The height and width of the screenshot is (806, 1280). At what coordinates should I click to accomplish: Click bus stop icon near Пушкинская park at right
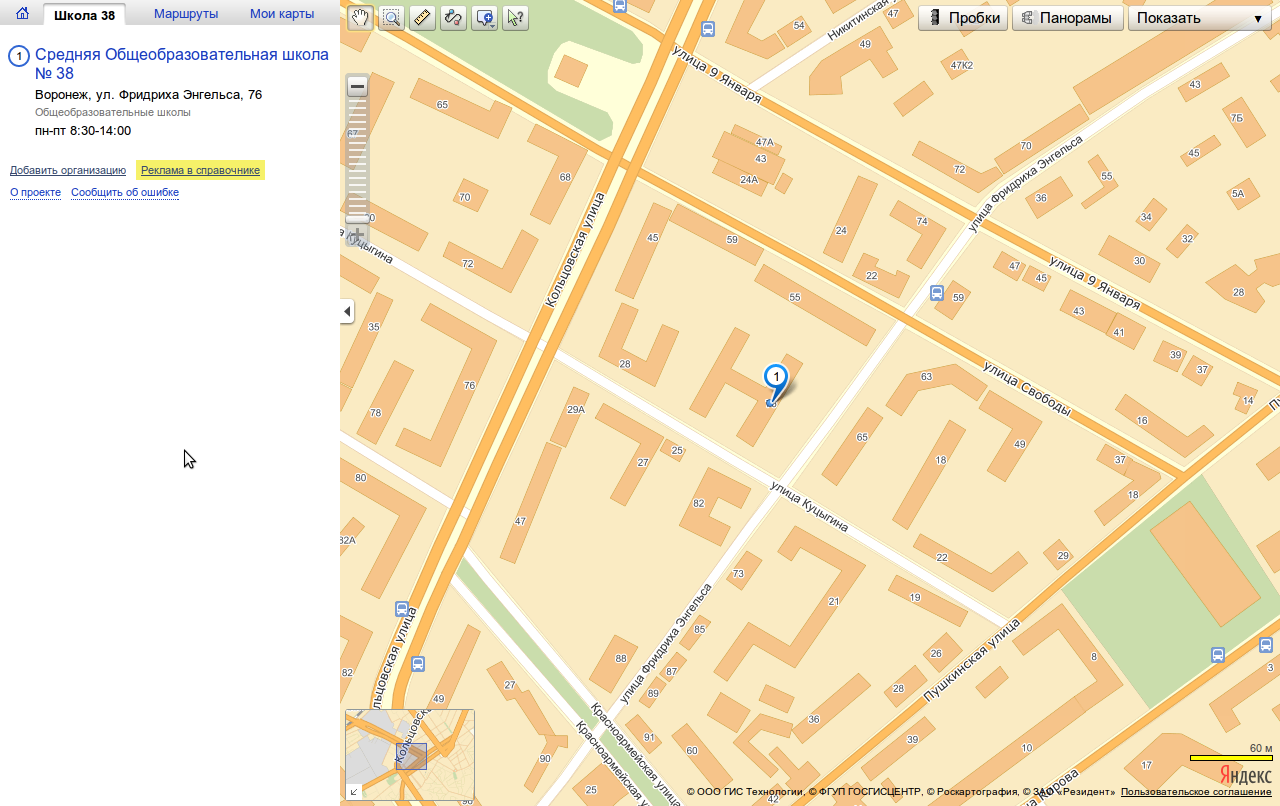(1218, 655)
